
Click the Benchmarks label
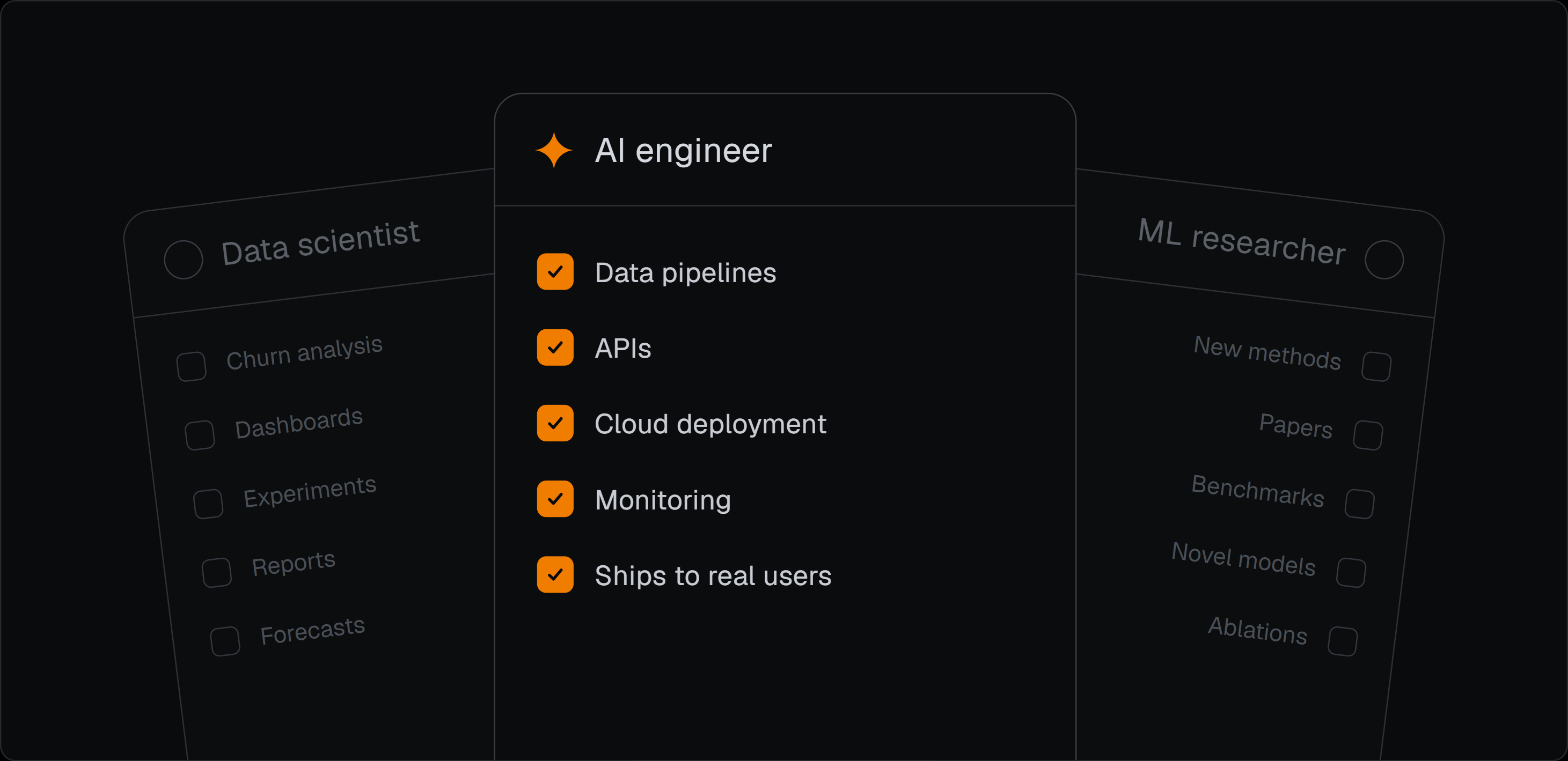[x=1257, y=492]
